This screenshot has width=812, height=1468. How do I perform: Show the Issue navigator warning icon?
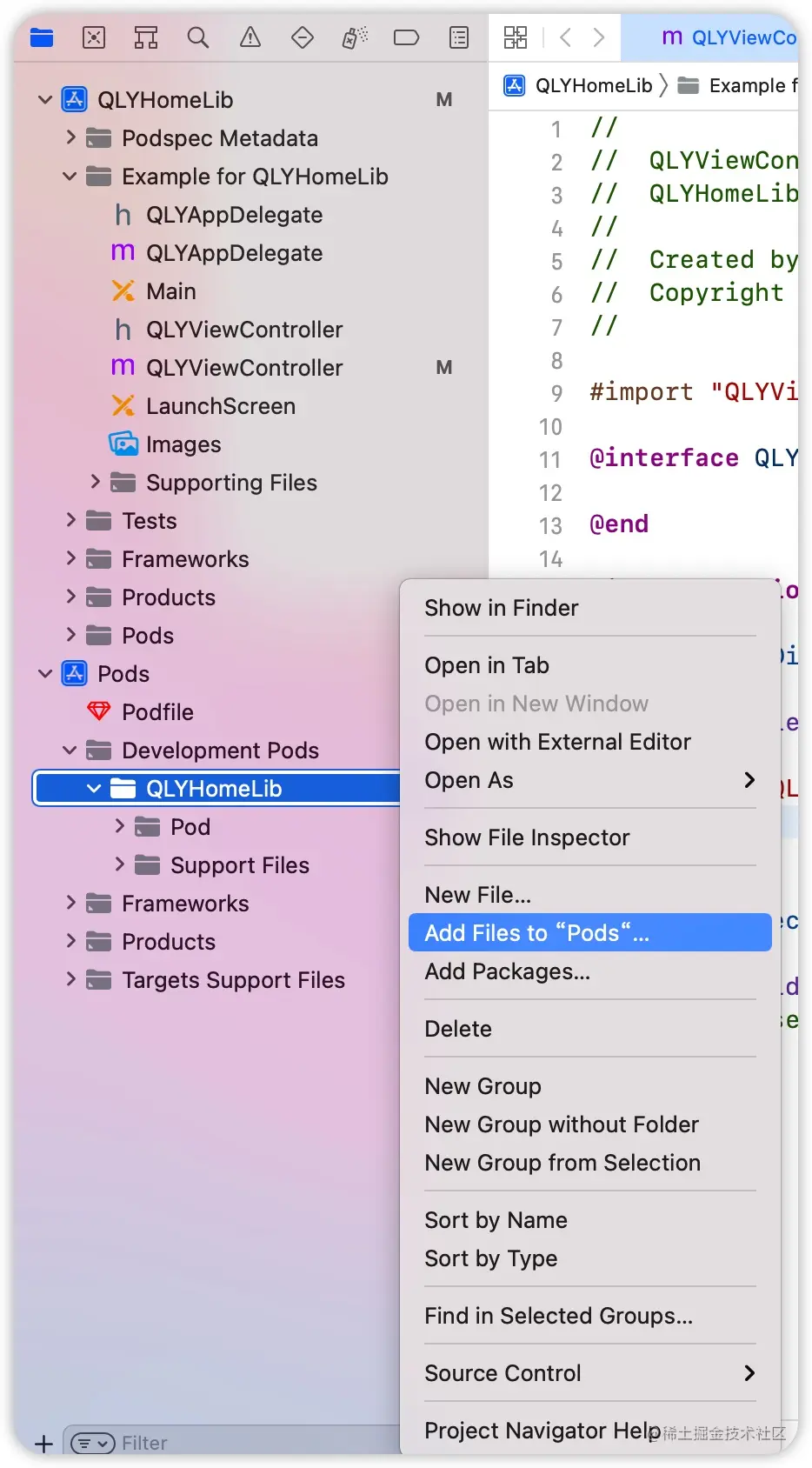(x=250, y=37)
